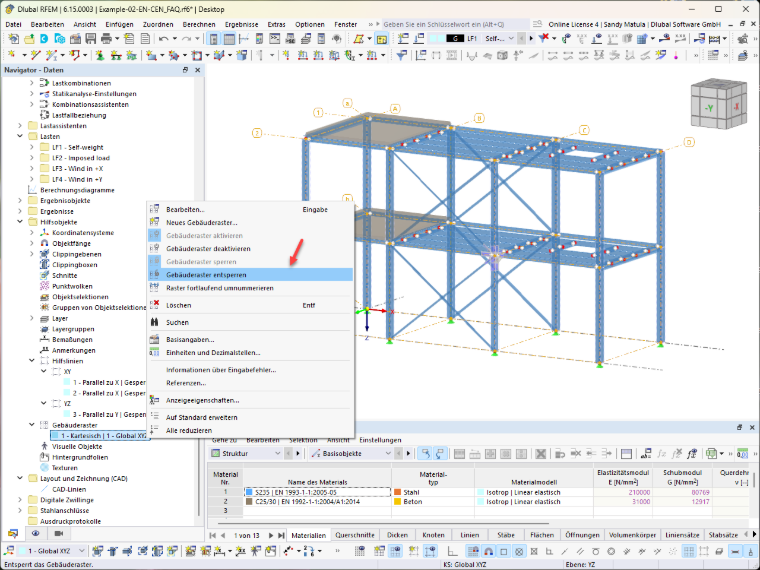Image resolution: width=760 pixels, height=570 pixels.
Task: Click the Print icon in toolbar
Action: (x=106, y=39)
